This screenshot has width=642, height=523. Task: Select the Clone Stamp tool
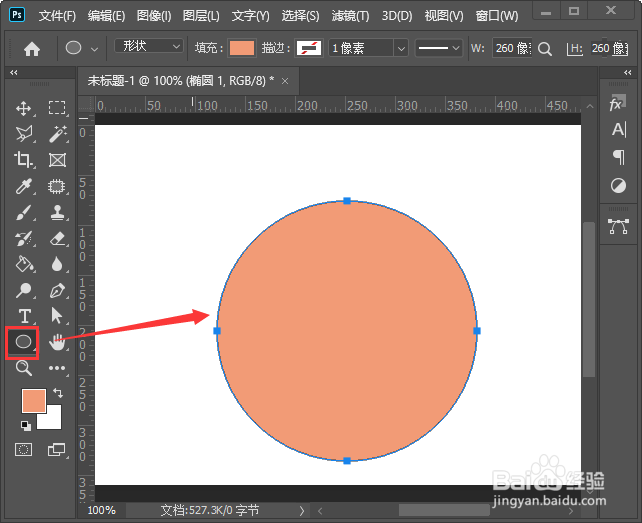[x=57, y=213]
